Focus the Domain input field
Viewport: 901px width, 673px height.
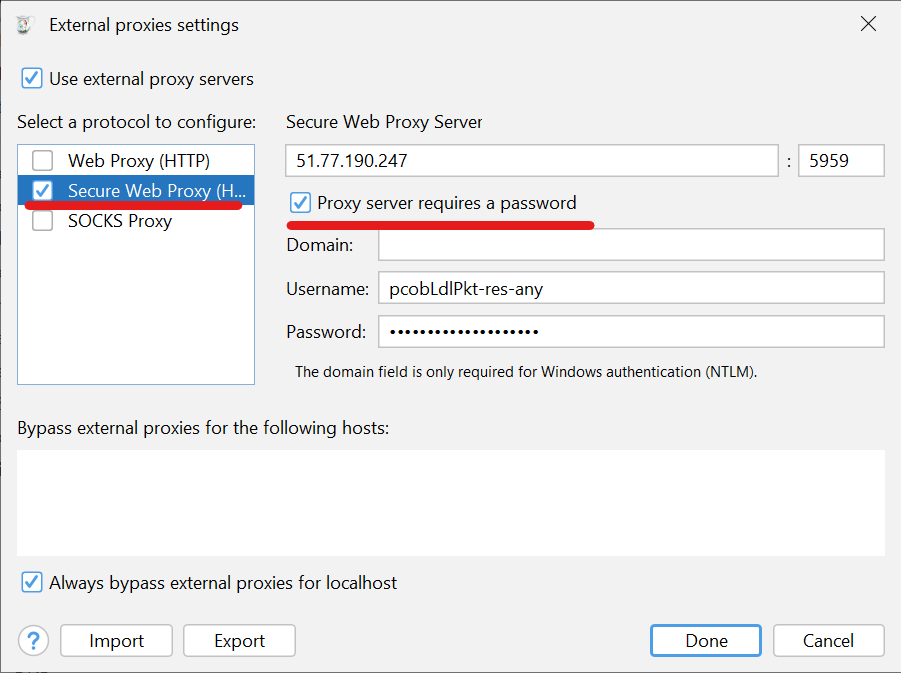631,245
